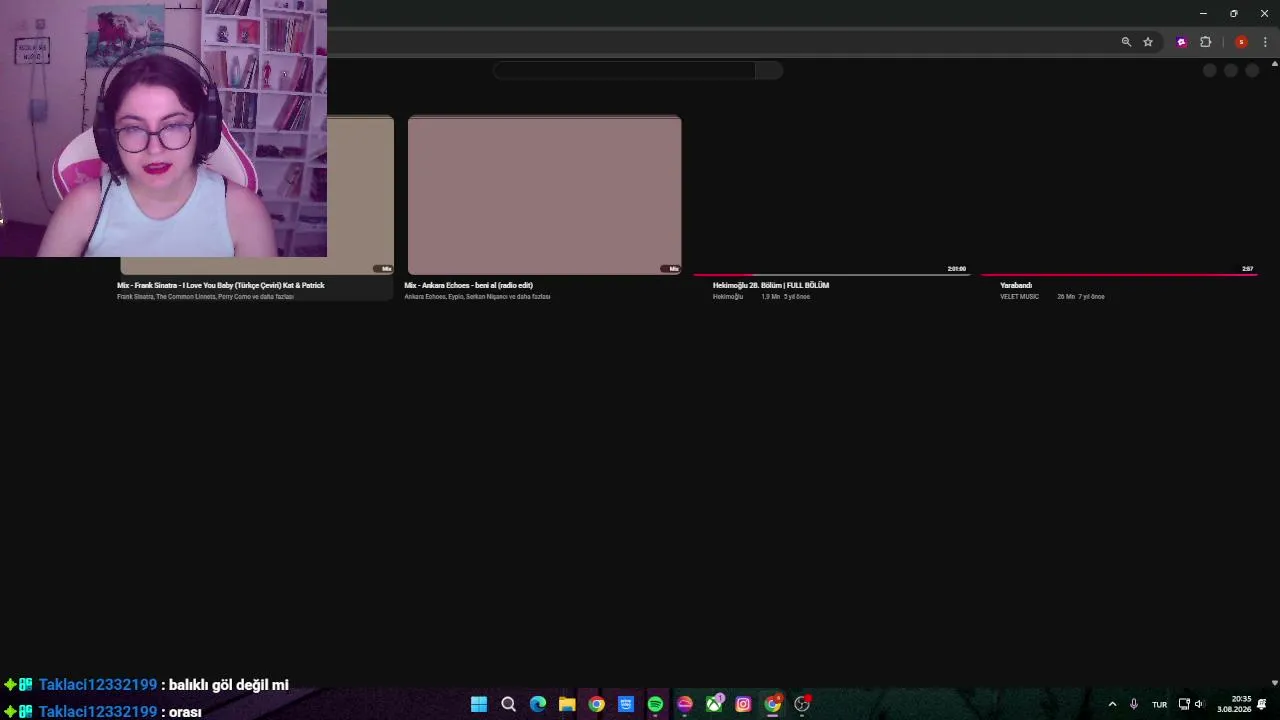Click 'balıklı göl değil mi' chat message
1280x720 pixels.
point(229,685)
